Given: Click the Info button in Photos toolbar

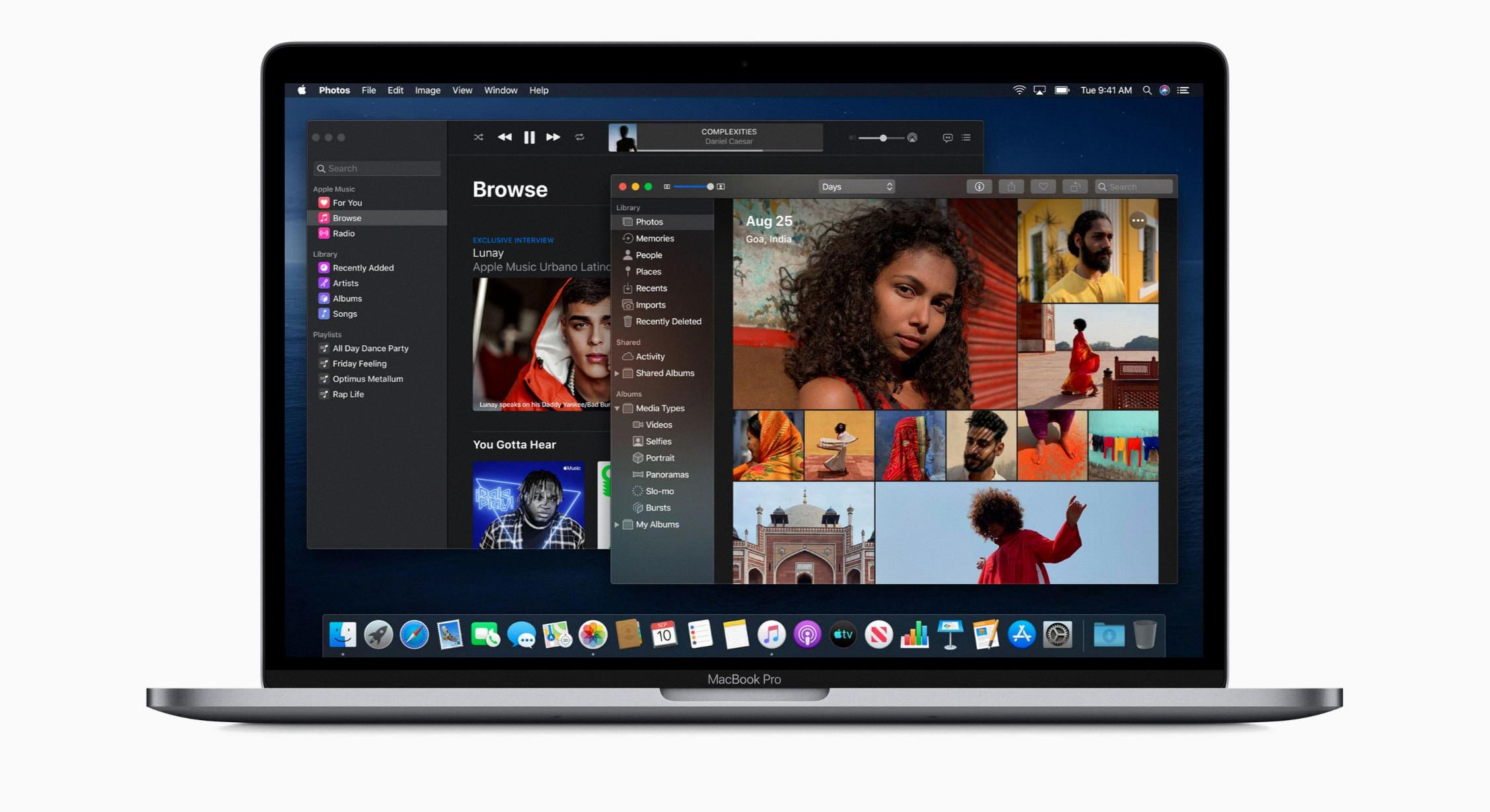Looking at the screenshot, I should [x=979, y=187].
